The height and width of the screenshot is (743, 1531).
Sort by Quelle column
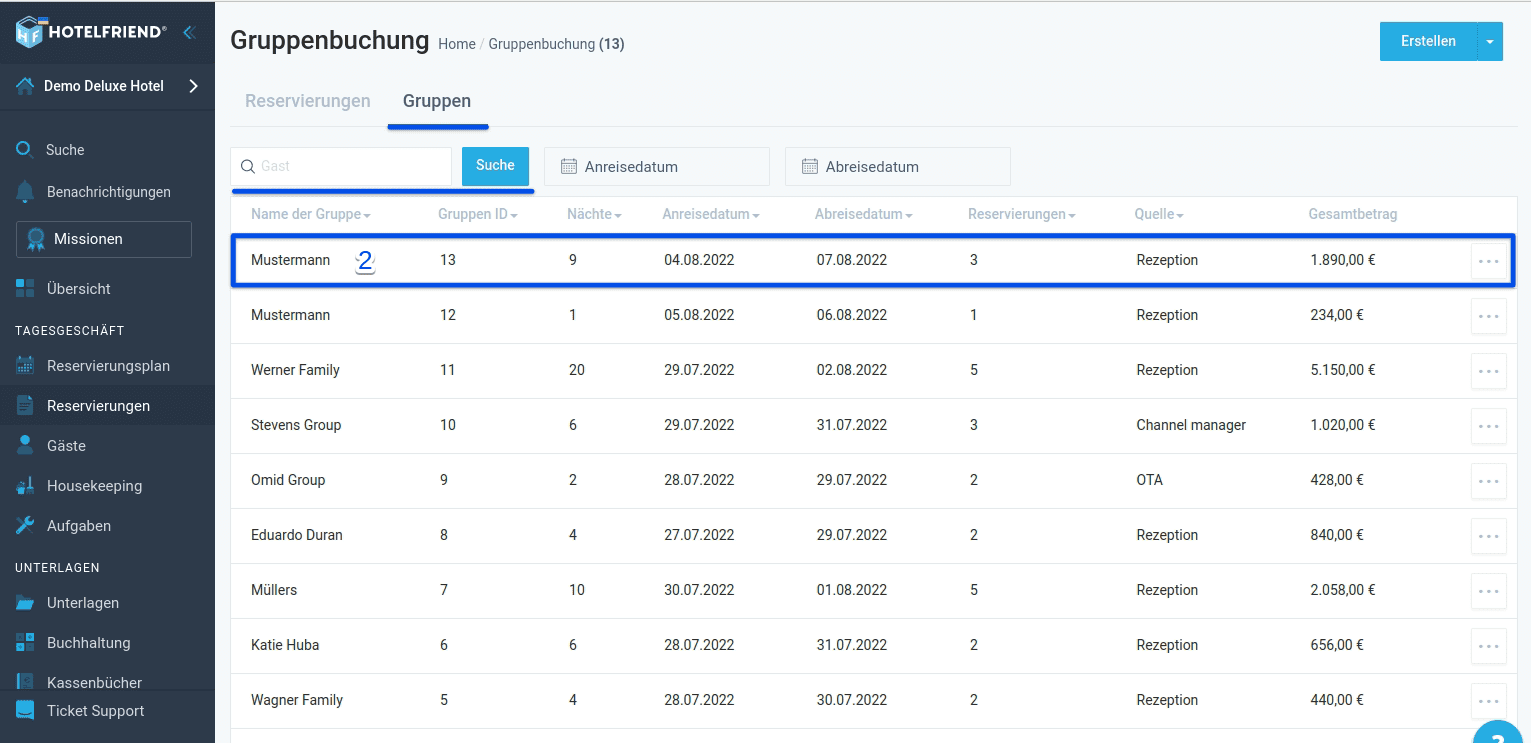[x=1159, y=215]
